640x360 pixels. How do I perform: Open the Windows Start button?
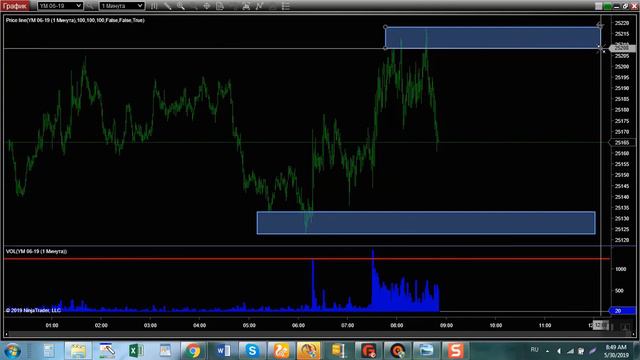[x=12, y=351]
